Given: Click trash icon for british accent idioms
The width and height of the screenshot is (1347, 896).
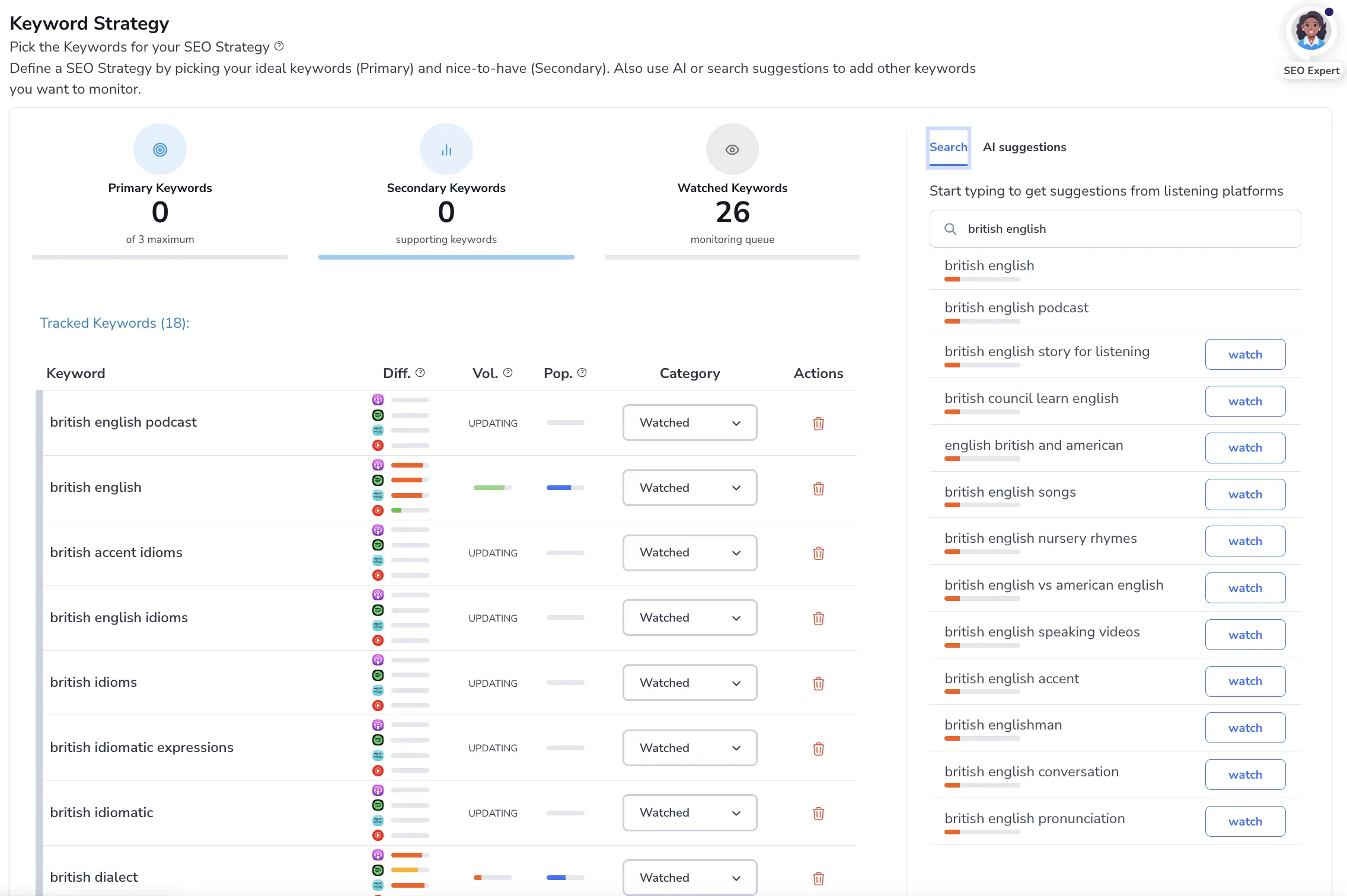Looking at the screenshot, I should pos(818,553).
